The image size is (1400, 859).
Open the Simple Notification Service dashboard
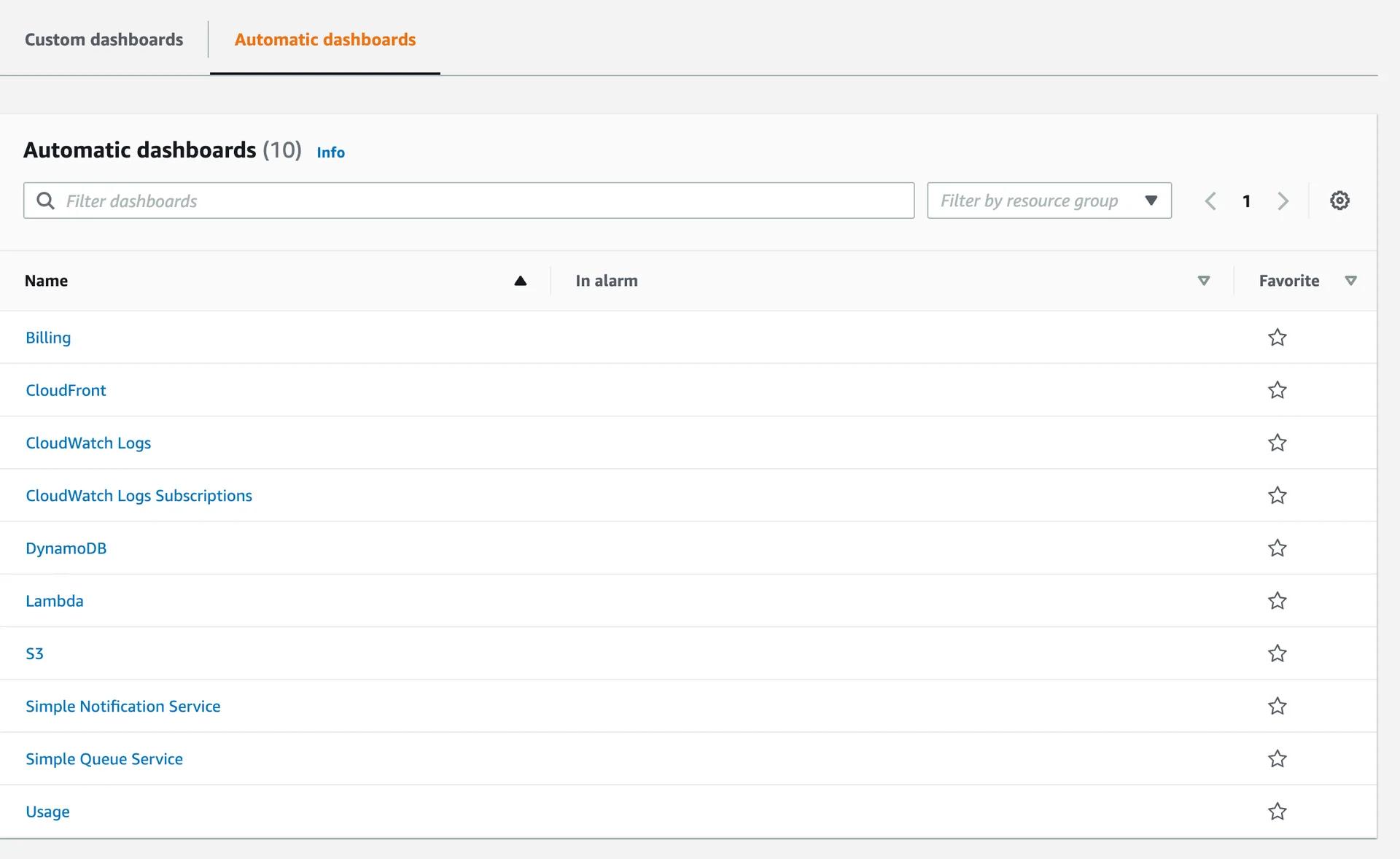coord(122,706)
